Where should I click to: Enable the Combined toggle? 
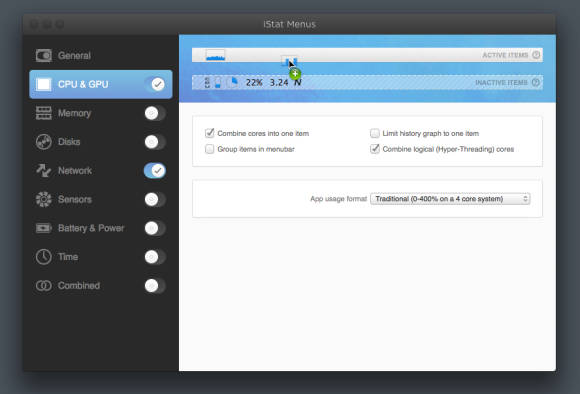155,286
